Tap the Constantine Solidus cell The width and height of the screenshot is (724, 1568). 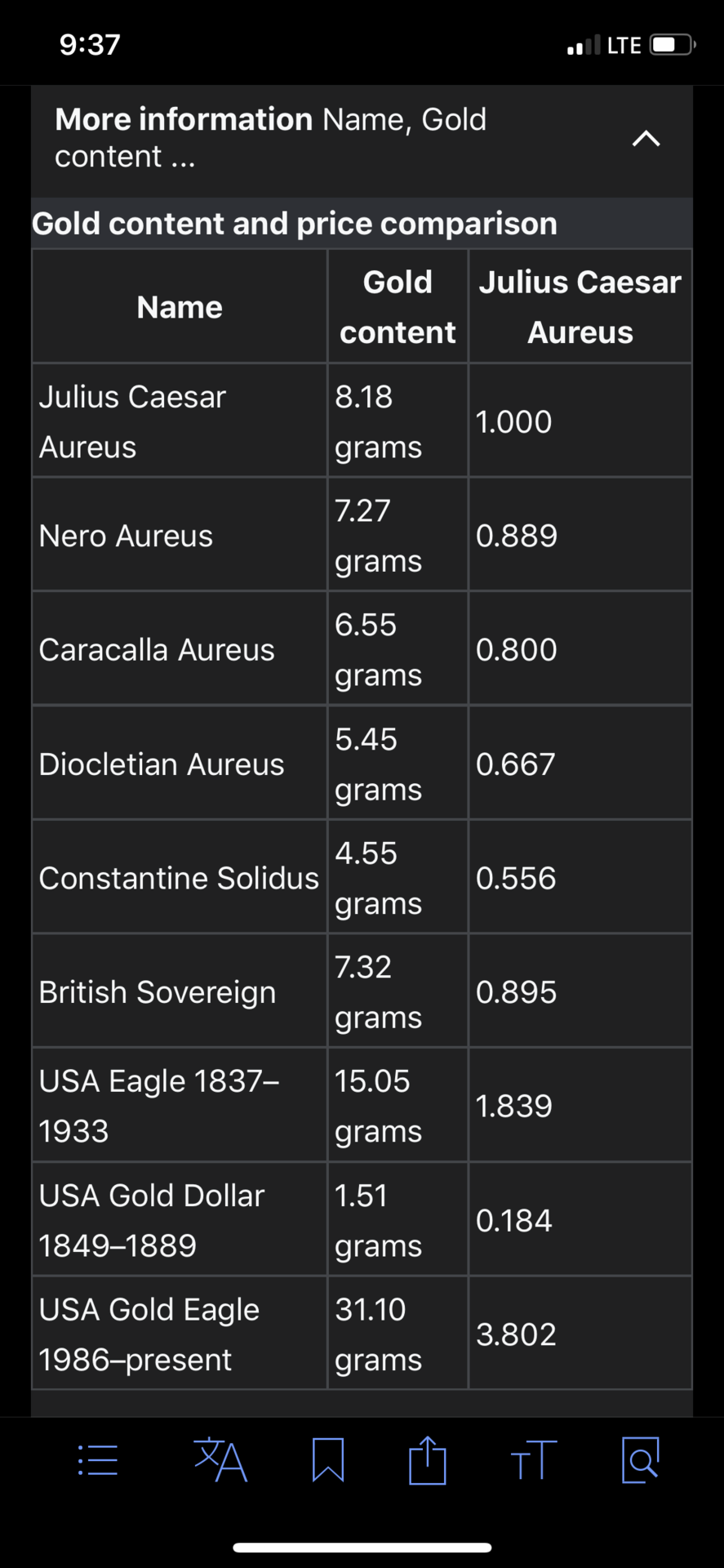(179, 878)
